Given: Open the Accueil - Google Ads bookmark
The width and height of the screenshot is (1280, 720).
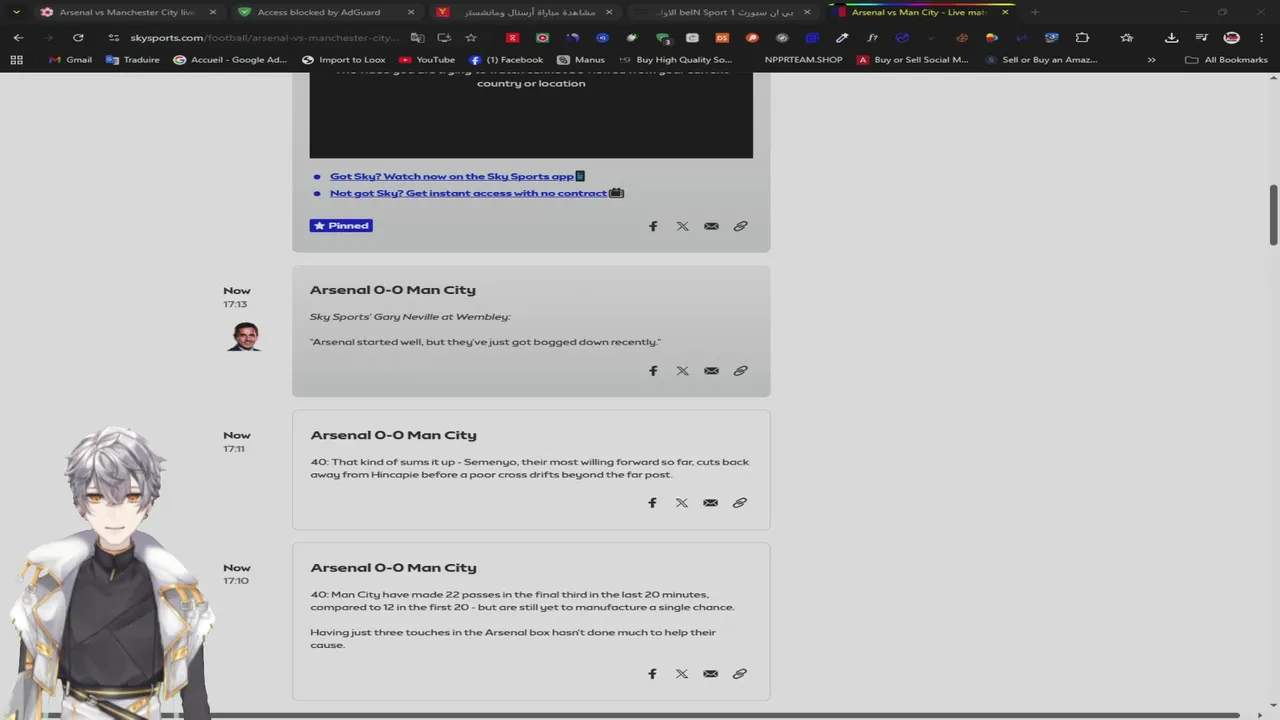Looking at the screenshot, I should tap(230, 60).
